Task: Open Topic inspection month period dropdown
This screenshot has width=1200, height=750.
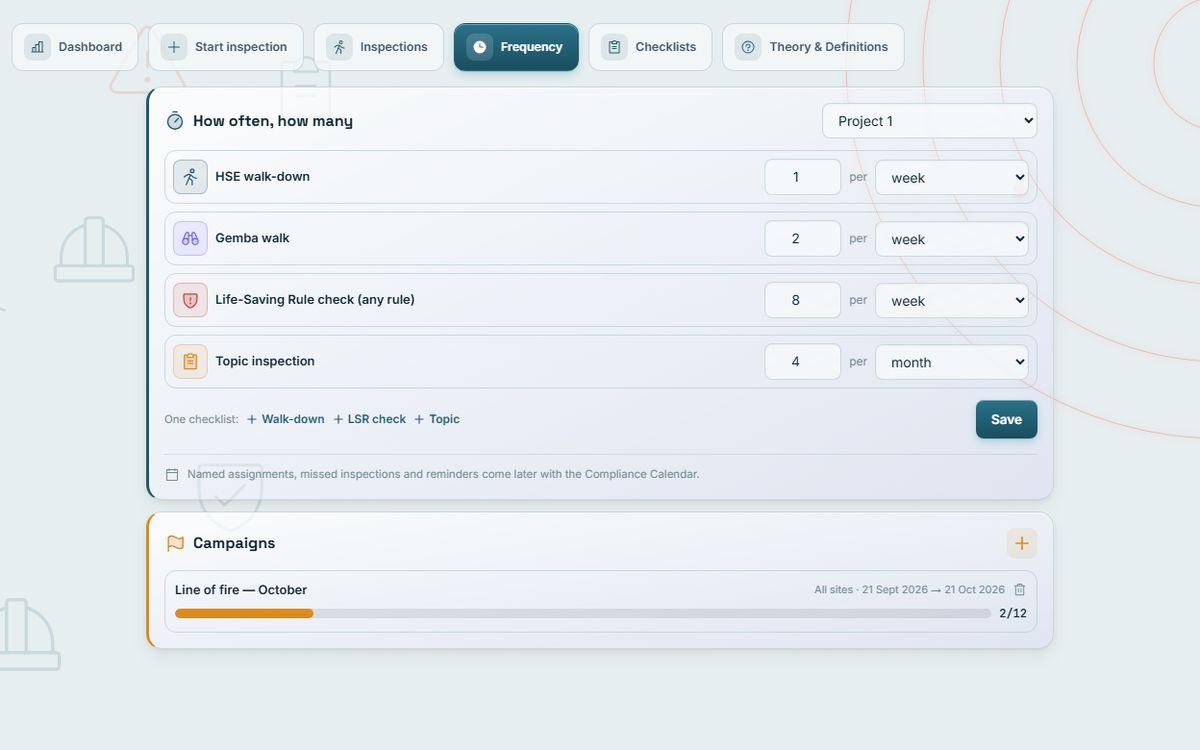Action: point(952,362)
